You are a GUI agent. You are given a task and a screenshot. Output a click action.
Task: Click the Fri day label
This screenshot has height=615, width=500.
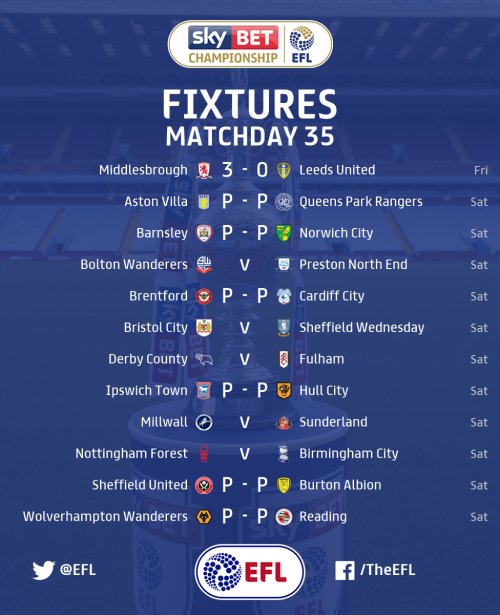coord(481,170)
